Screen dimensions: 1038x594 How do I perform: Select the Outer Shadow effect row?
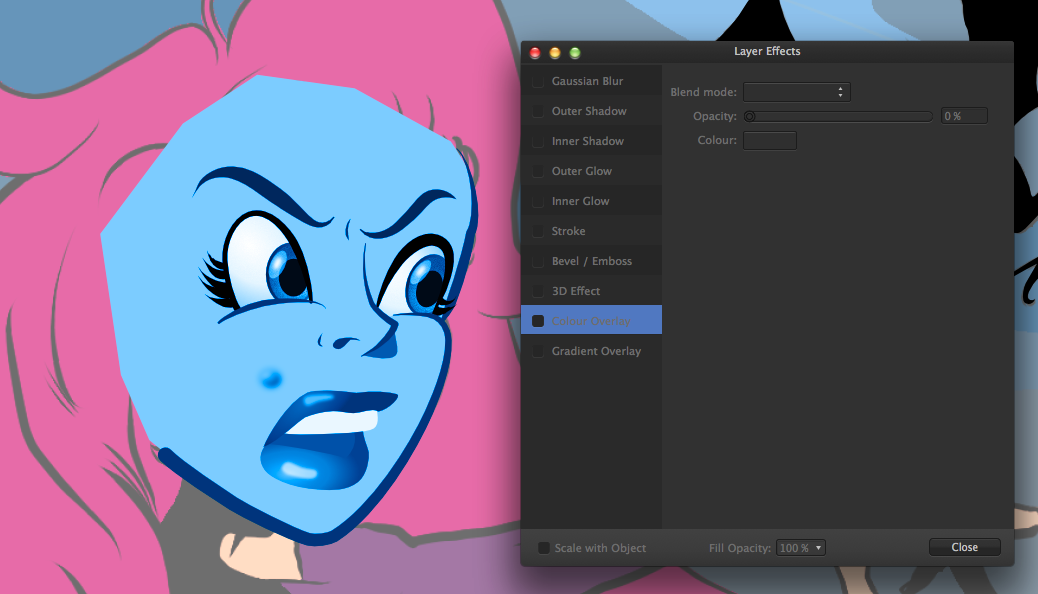(591, 111)
